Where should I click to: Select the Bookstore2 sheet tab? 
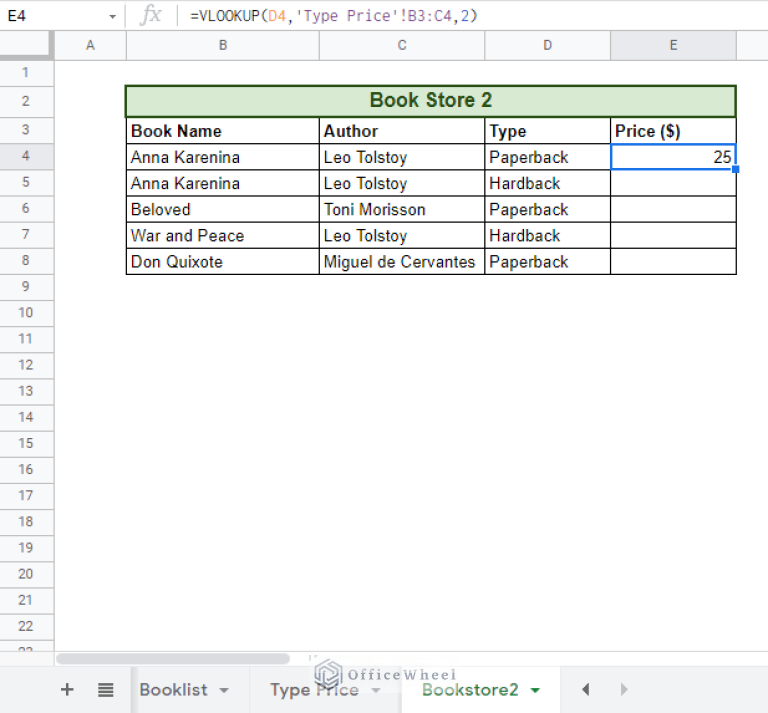pos(470,689)
